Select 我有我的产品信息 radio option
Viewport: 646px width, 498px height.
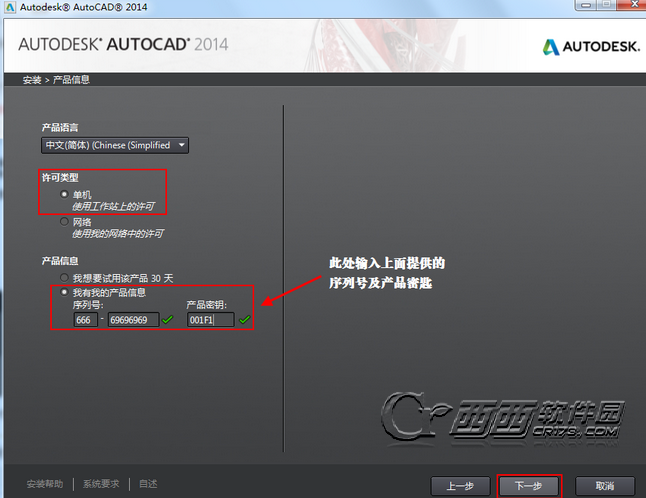click(64, 292)
